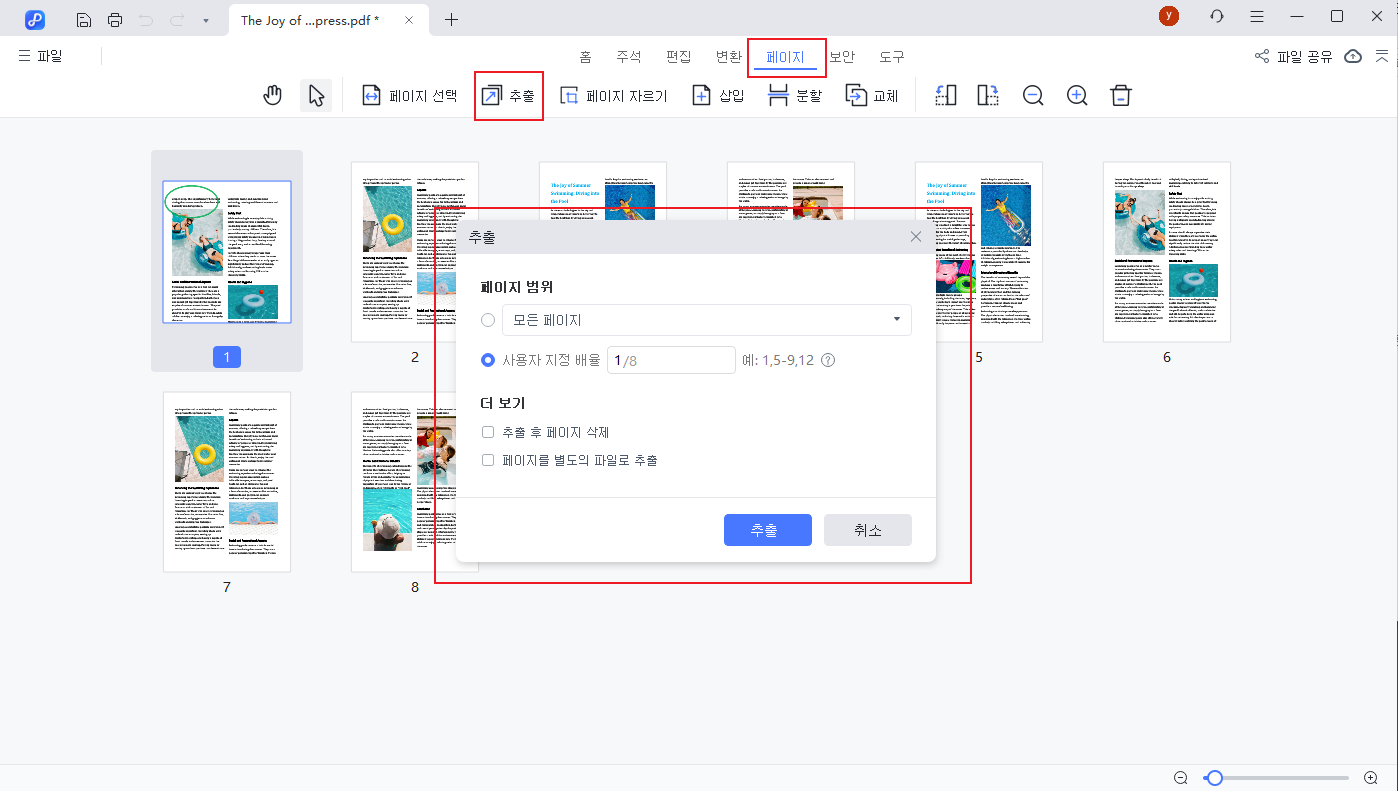The width and height of the screenshot is (1398, 791).
Task: Enable 추출 후 페이지 삭제 checkbox
Action: pos(487,431)
